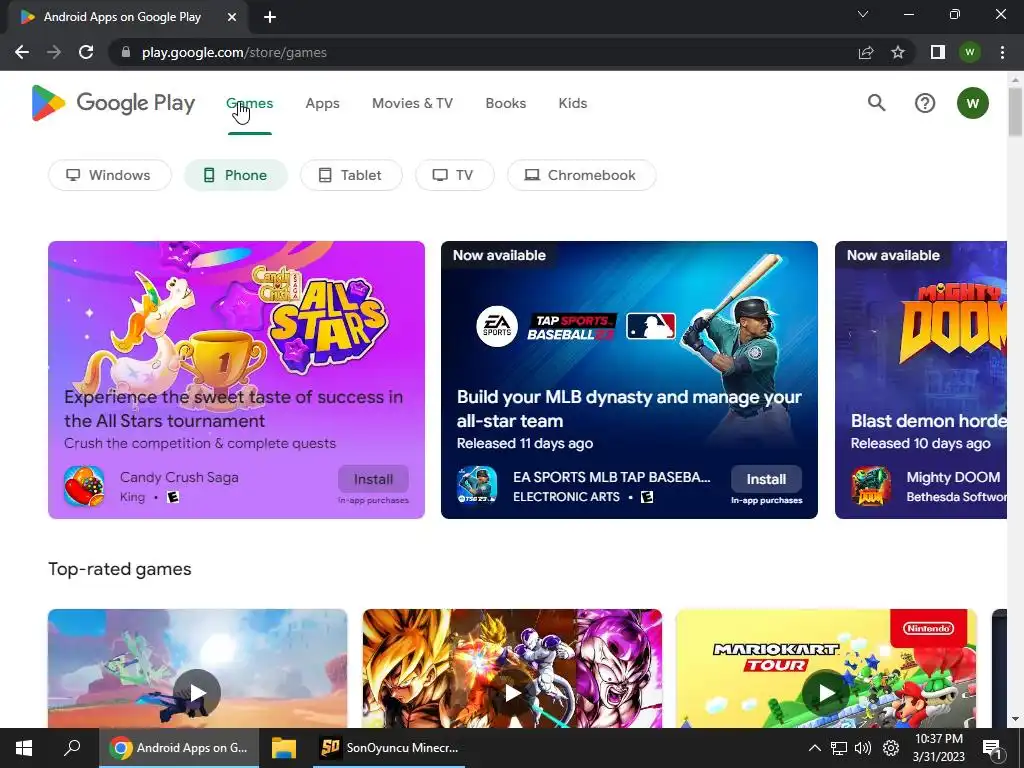This screenshot has height=768, width=1024.
Task: Bookmark this page with the star icon
Action: [898, 52]
